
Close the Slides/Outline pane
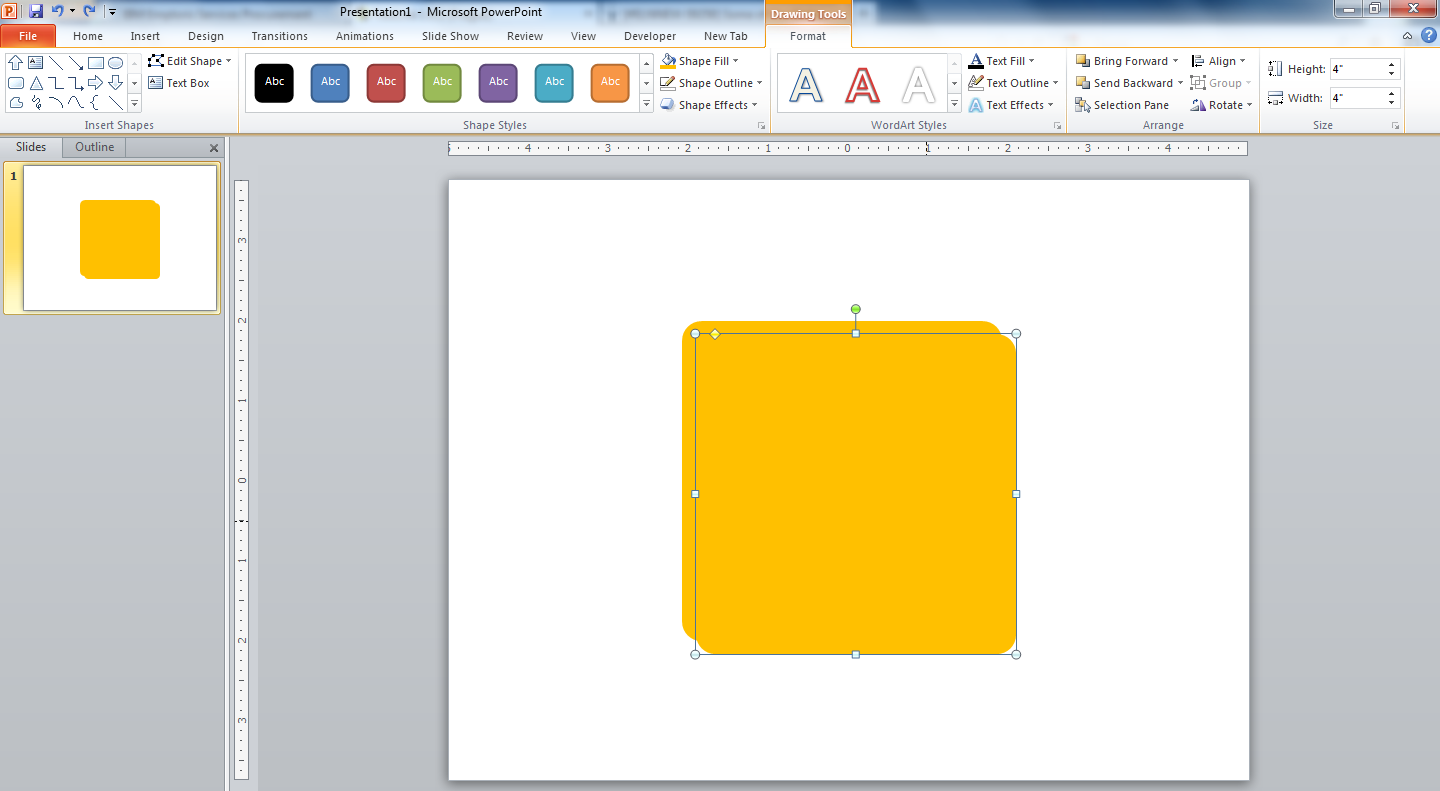coord(213,148)
